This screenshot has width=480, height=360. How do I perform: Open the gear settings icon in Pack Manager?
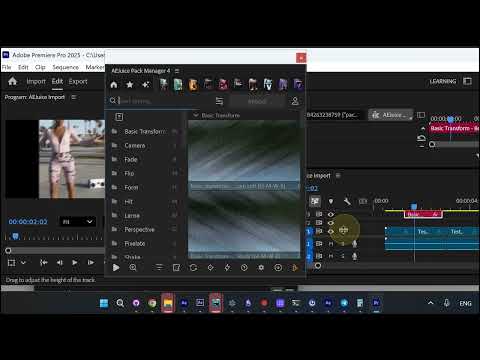(261, 268)
